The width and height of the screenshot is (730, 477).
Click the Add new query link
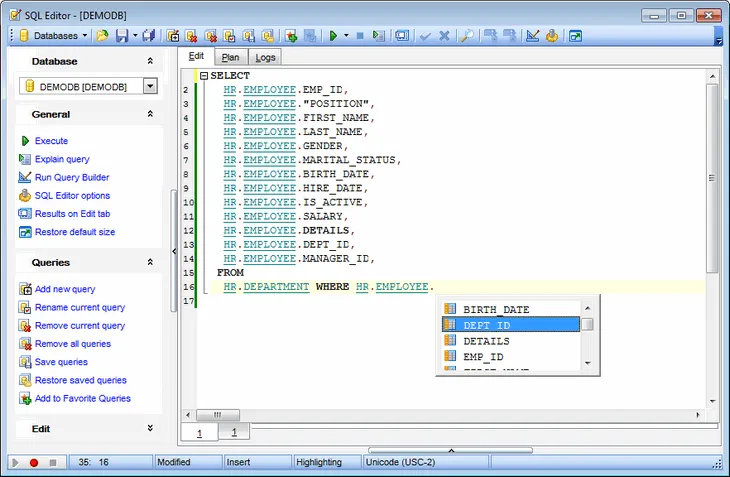pyautogui.click(x=65, y=289)
